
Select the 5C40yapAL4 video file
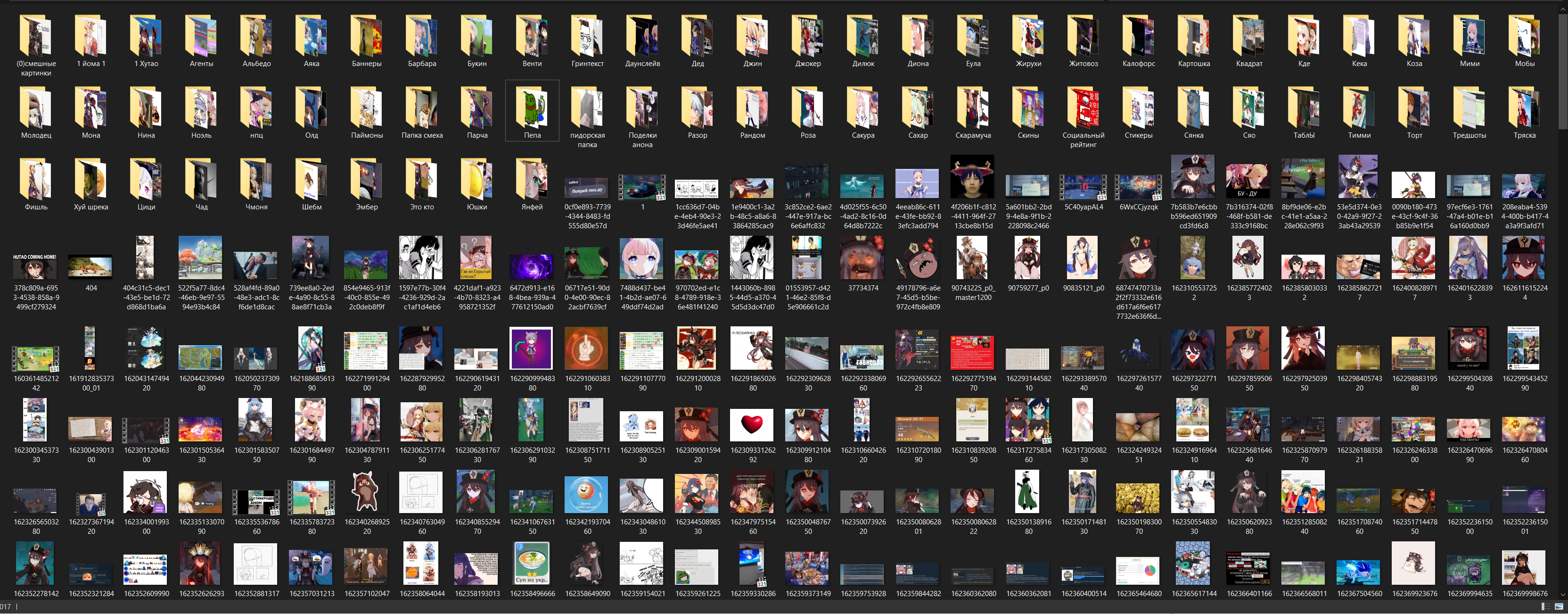(1083, 188)
